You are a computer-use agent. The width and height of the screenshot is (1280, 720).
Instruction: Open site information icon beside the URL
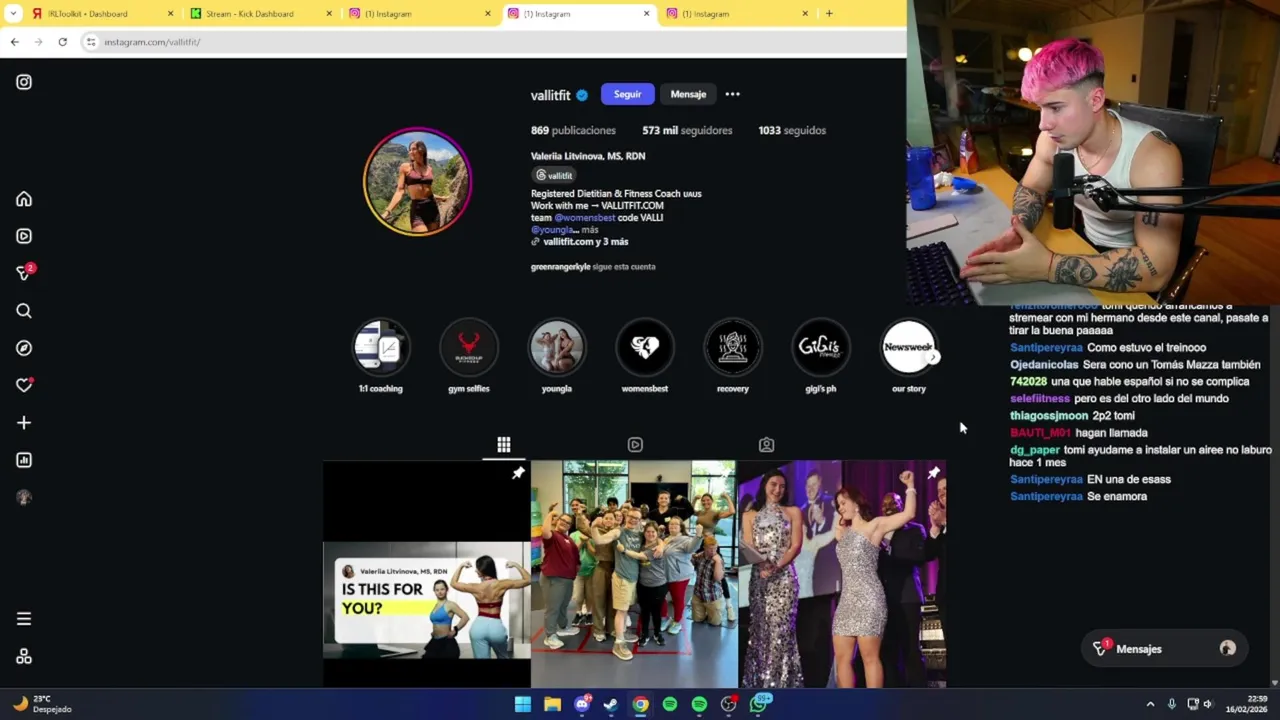click(90, 42)
